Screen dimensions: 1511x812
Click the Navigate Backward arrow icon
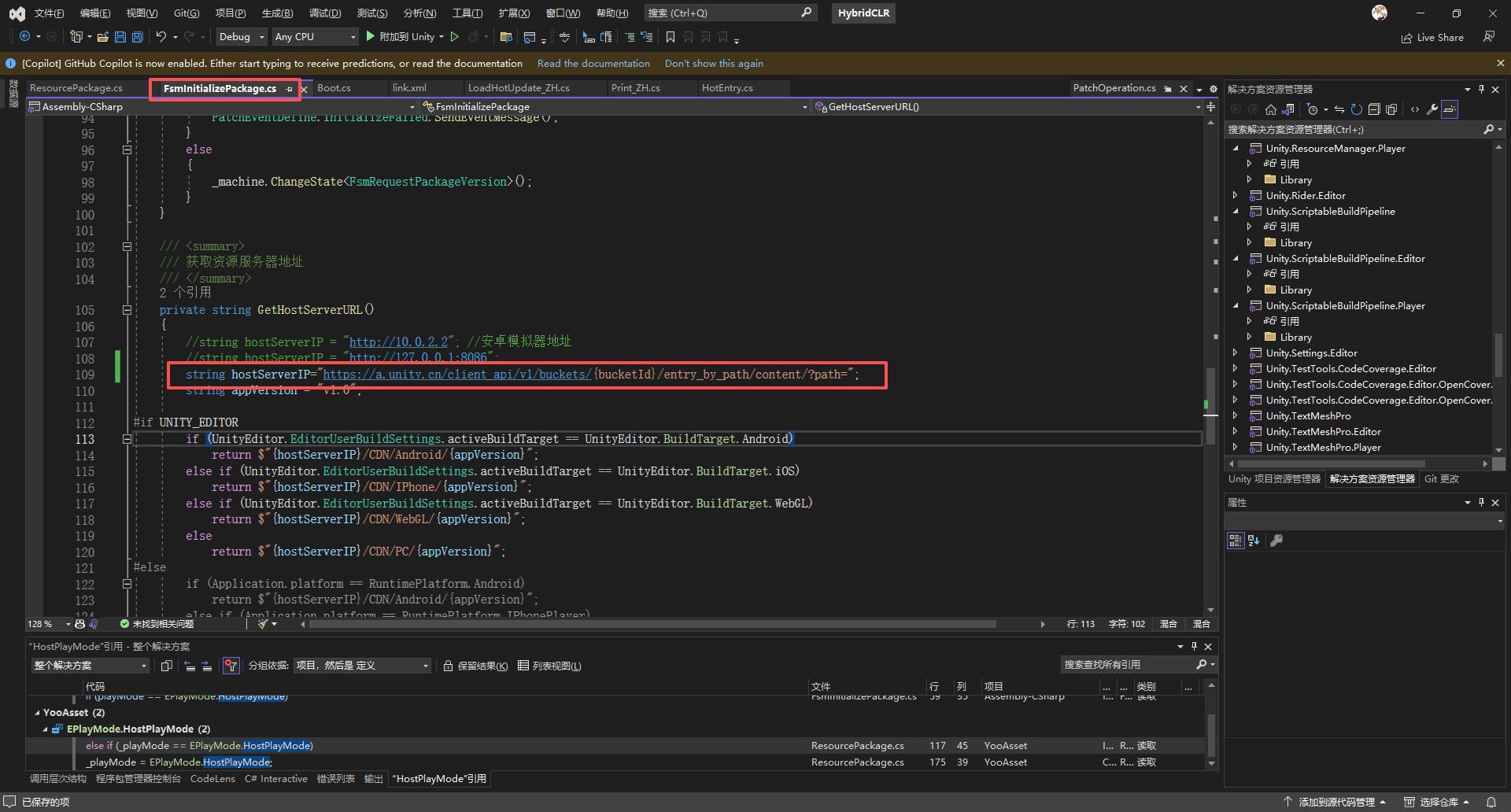pyautogui.click(x=24, y=37)
